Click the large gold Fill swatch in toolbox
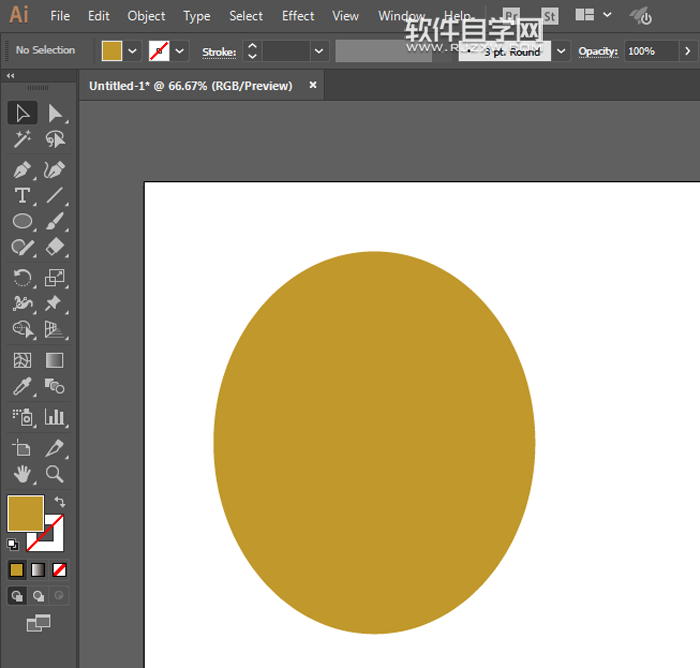 click(x=25, y=513)
